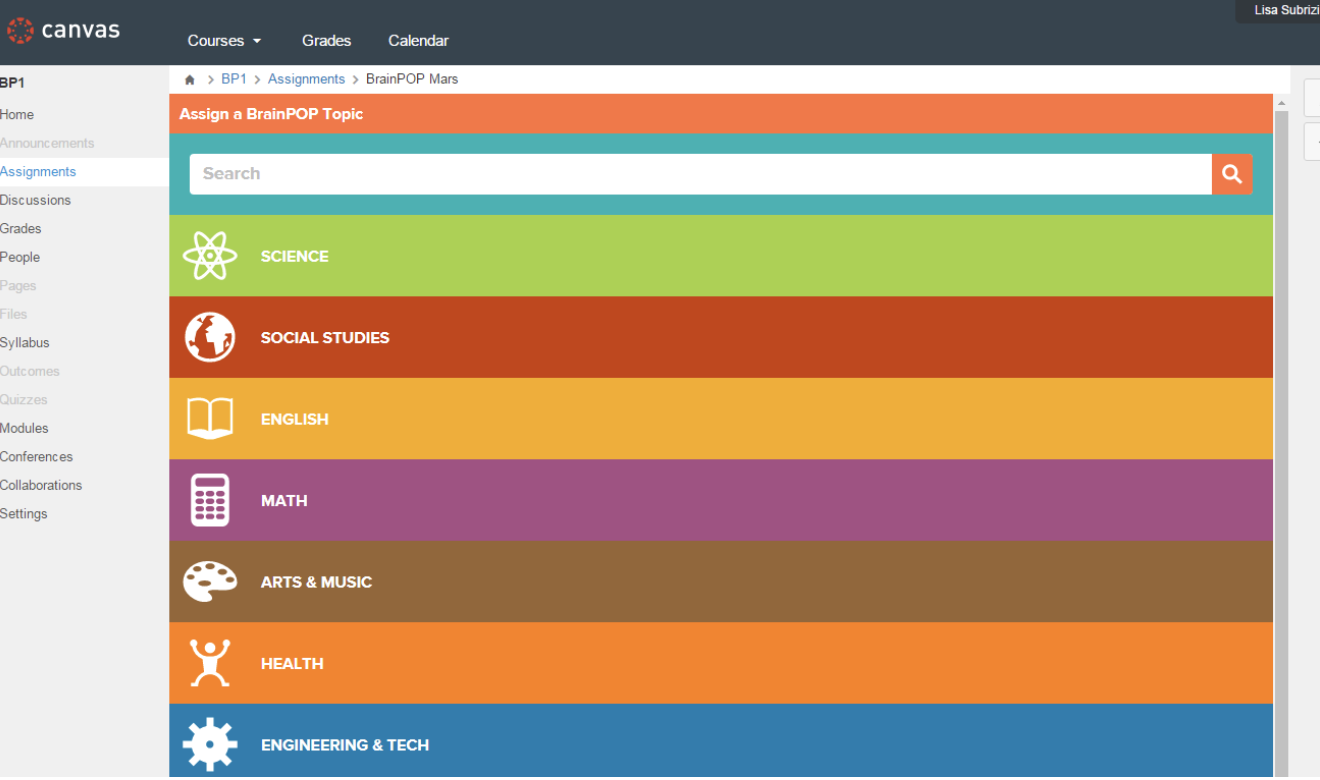
Task: Click the Health jumping figure icon
Action: (210, 662)
